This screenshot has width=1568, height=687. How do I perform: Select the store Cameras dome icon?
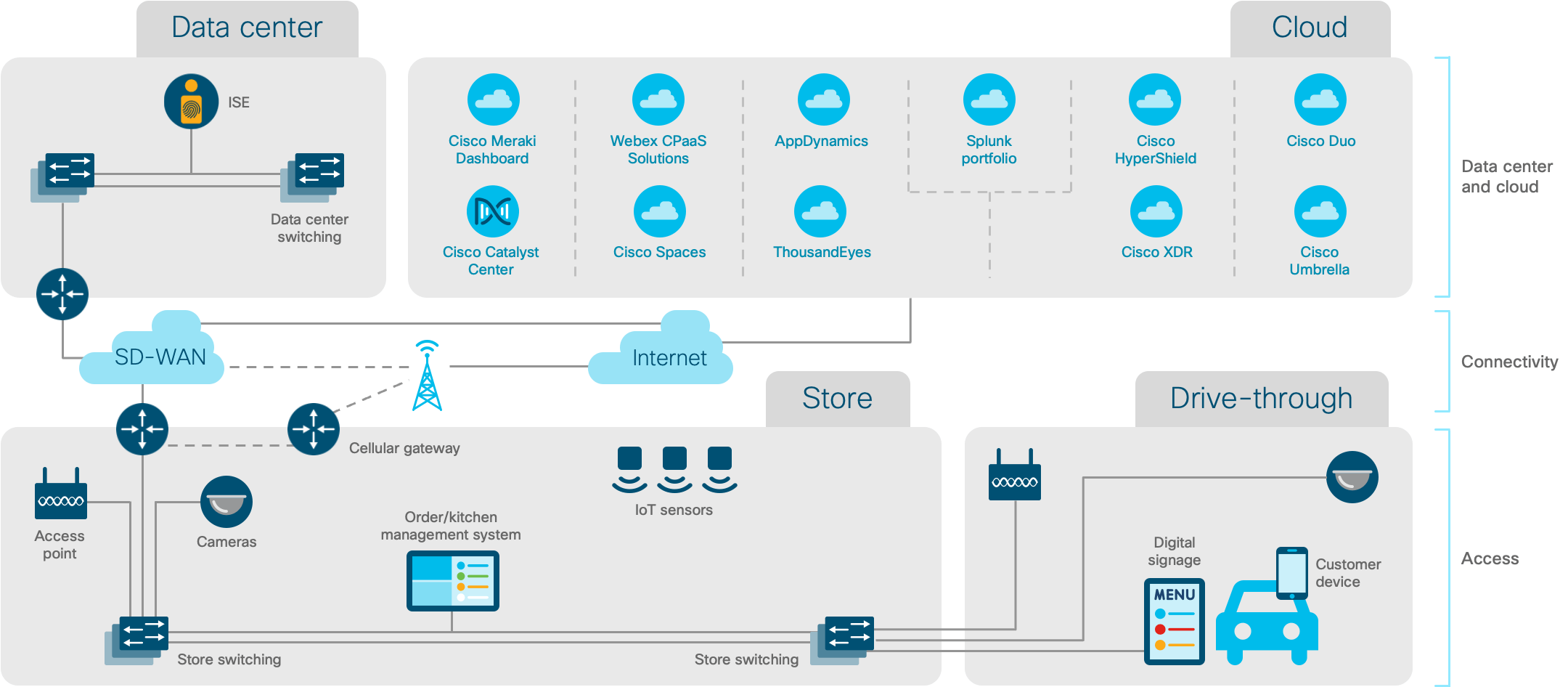[226, 502]
